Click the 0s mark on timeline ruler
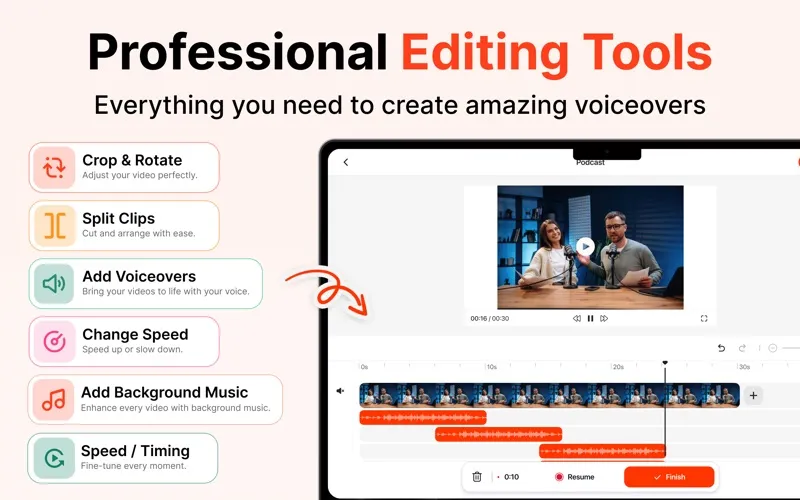 click(364, 367)
